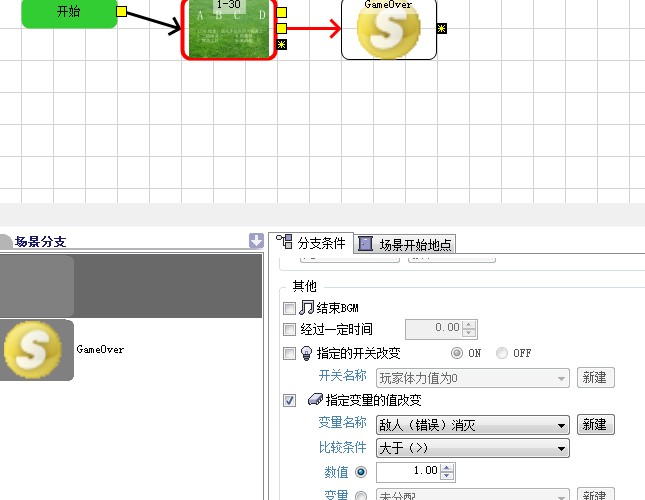Click the star connector on GameOver node
The image size is (645, 500).
[x=441, y=28]
